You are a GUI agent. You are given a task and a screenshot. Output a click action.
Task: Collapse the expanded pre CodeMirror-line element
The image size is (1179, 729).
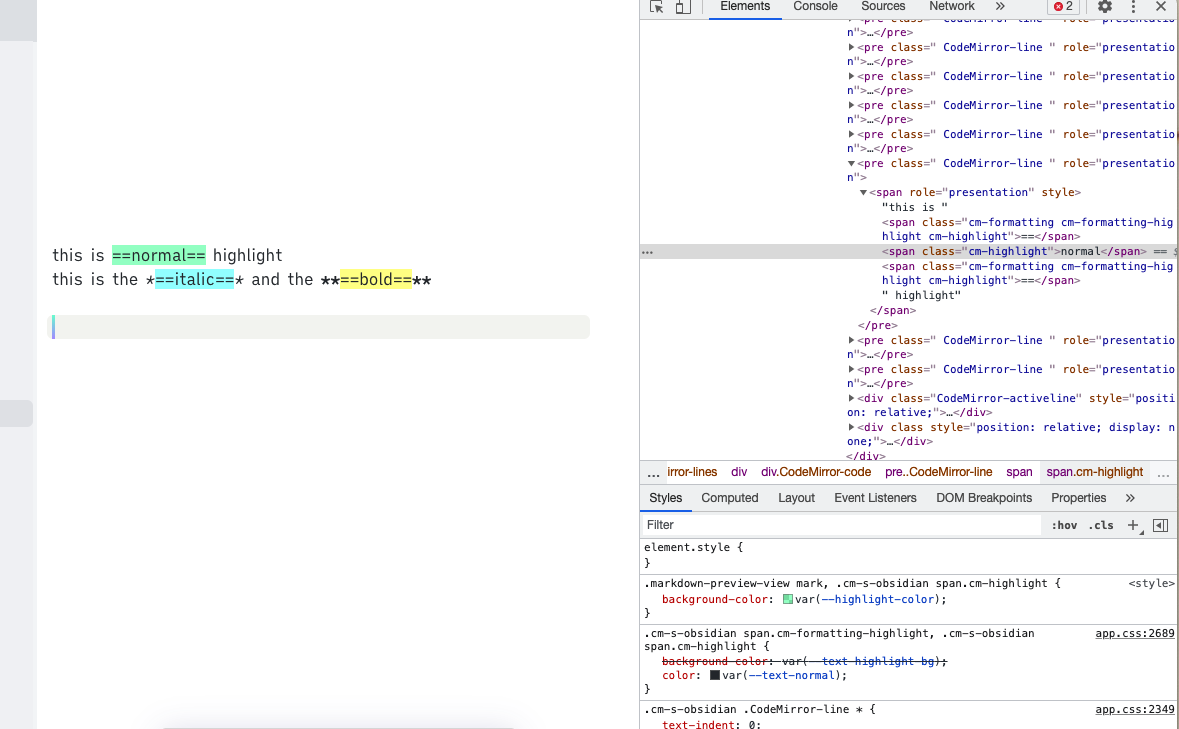coord(851,162)
